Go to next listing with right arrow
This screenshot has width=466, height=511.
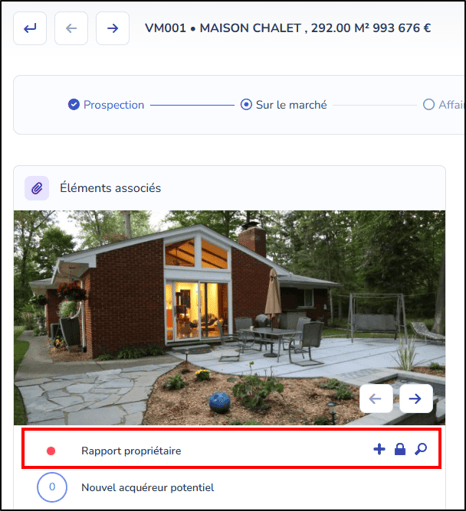[113, 28]
